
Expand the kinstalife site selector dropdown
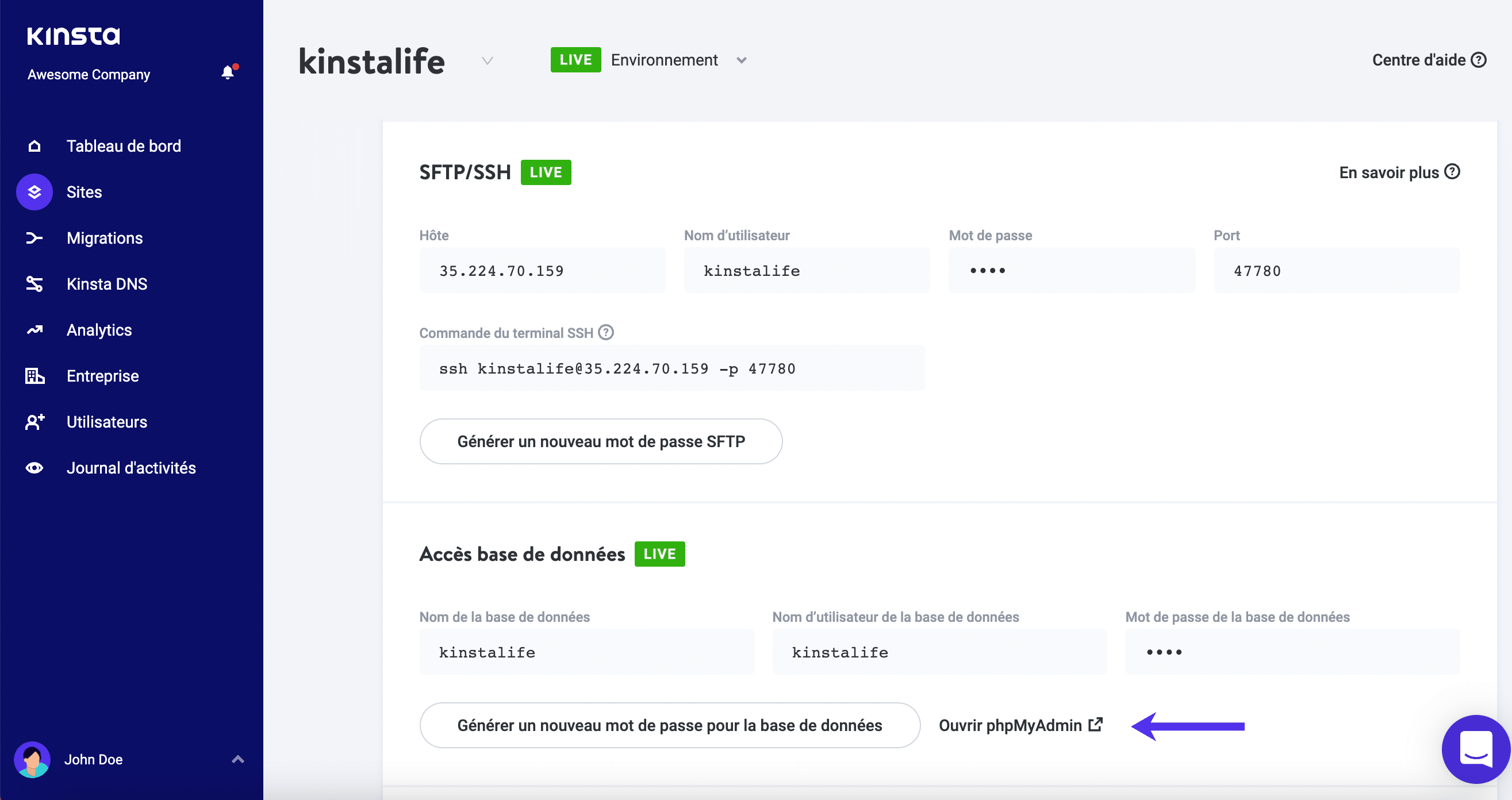point(487,61)
